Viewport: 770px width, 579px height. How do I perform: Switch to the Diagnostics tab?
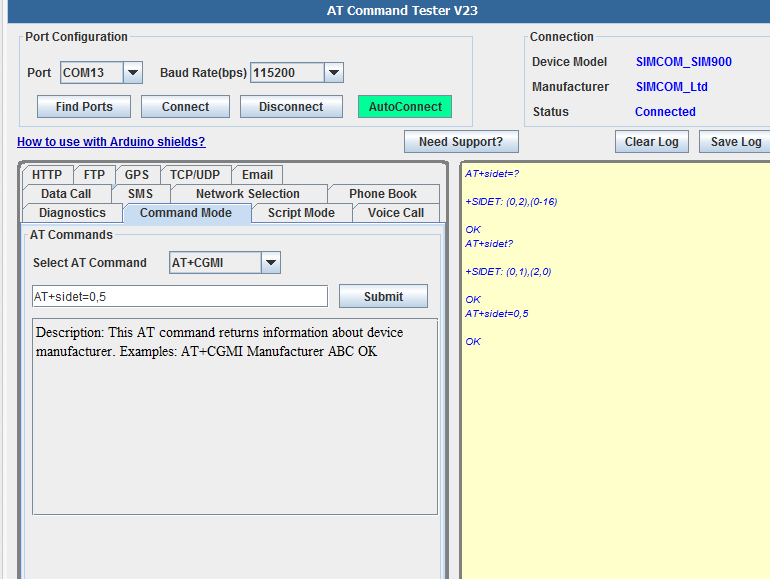click(73, 213)
